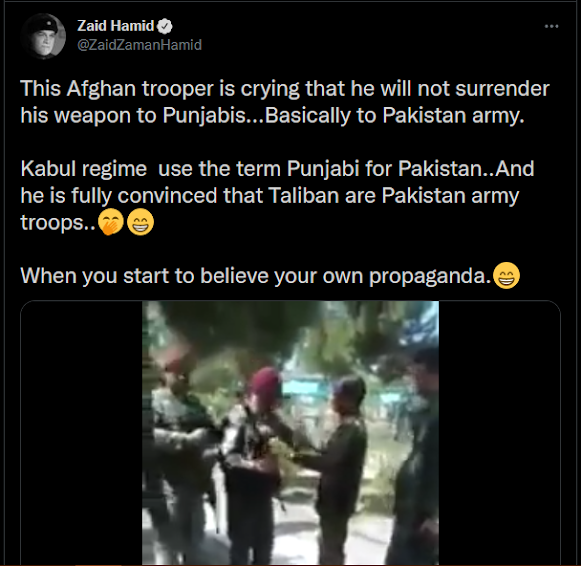
Task: Open the tweet author's profile avatar
Action: pyautogui.click(x=43, y=36)
